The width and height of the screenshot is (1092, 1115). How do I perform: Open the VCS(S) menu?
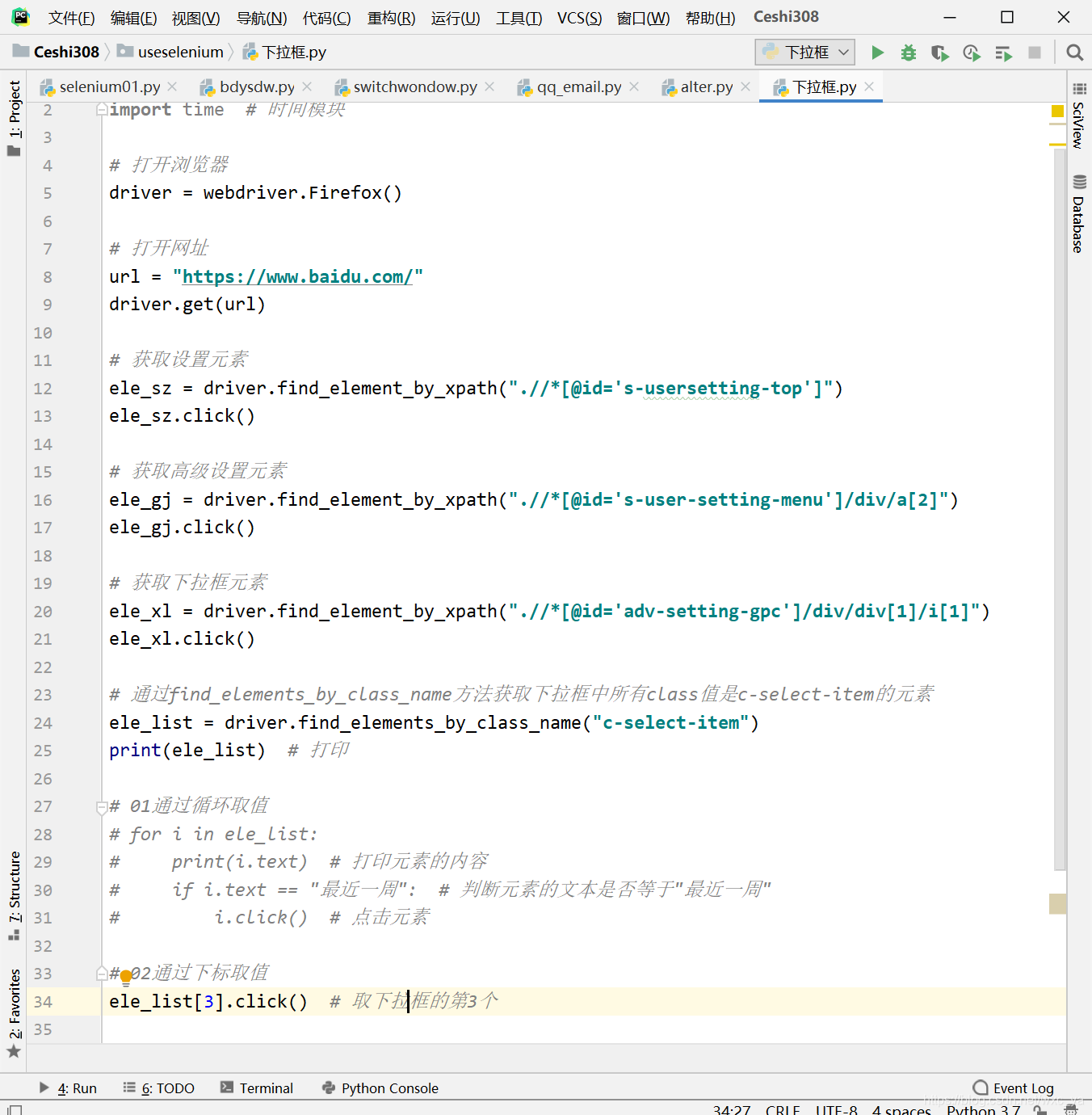click(580, 18)
